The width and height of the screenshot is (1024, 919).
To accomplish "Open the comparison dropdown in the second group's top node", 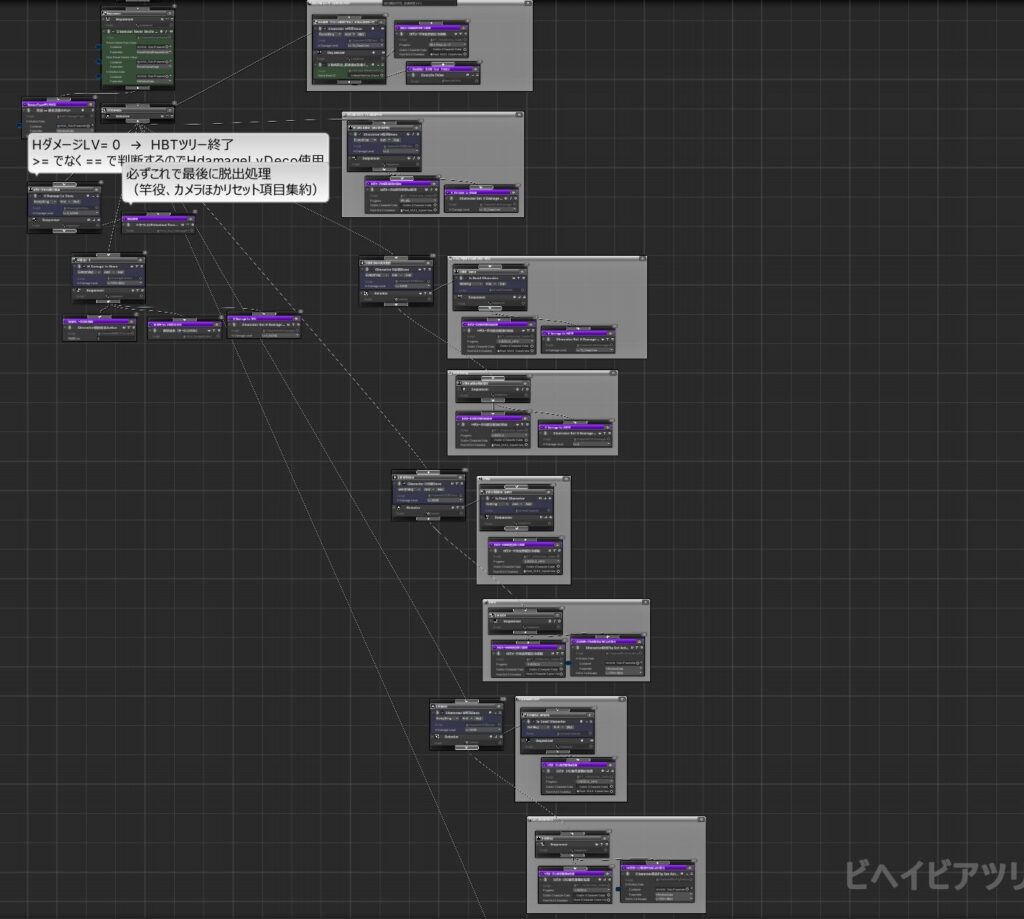I will [x=385, y=140].
